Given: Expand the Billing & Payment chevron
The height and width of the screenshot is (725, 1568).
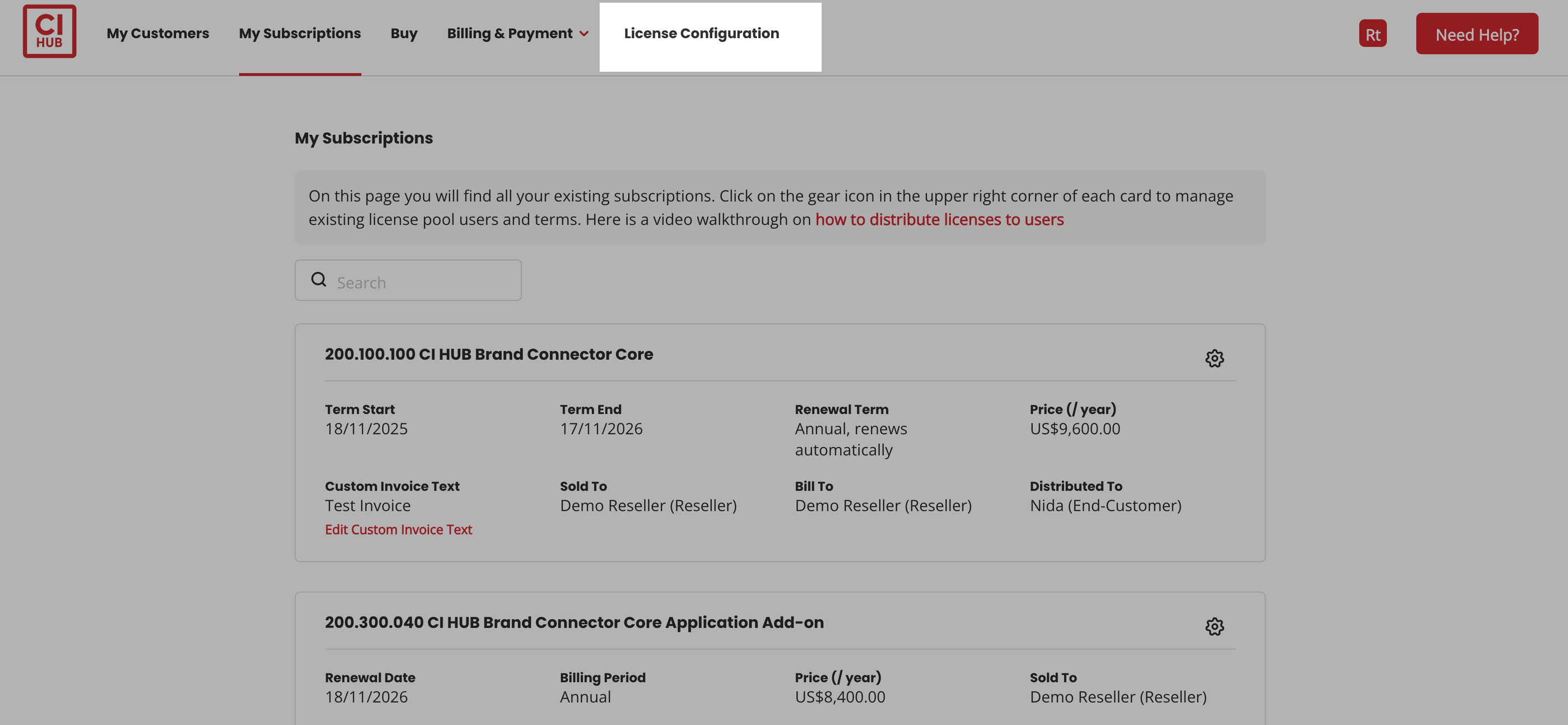Looking at the screenshot, I should [584, 34].
